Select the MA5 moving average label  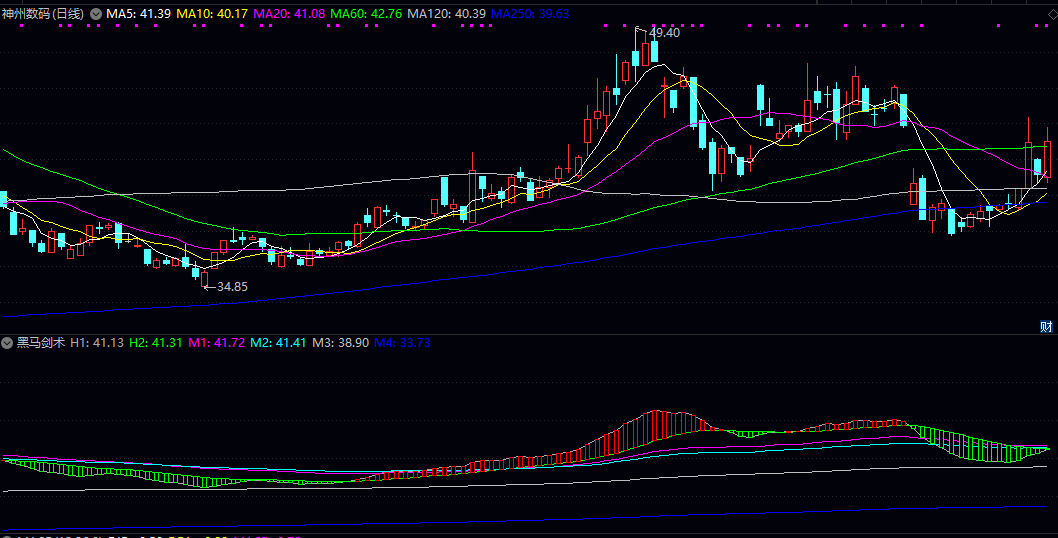[139, 14]
